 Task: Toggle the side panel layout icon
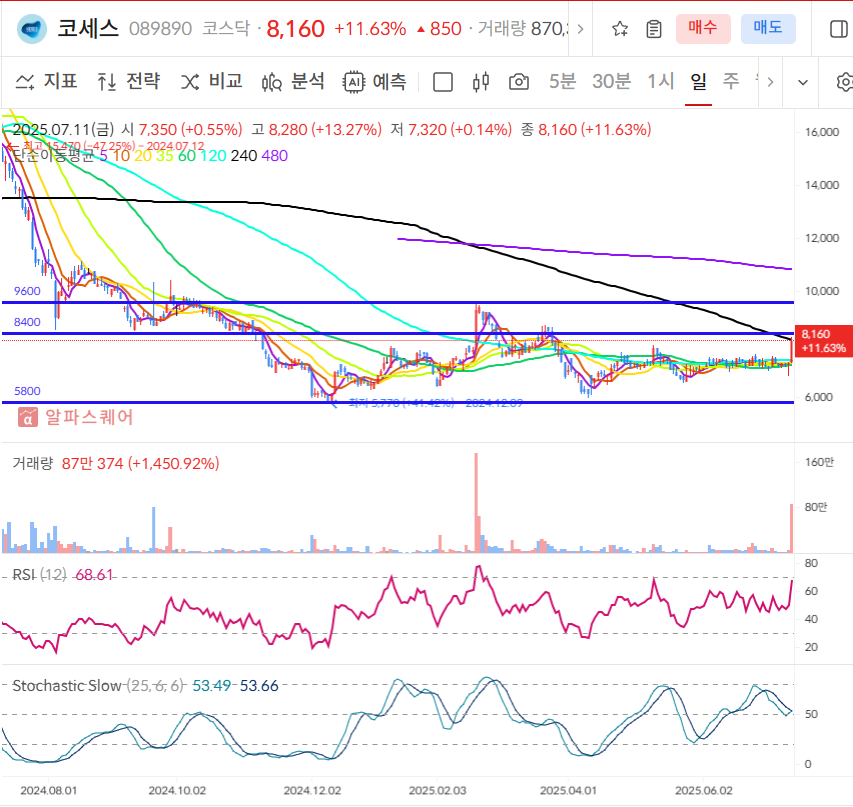coord(839,29)
